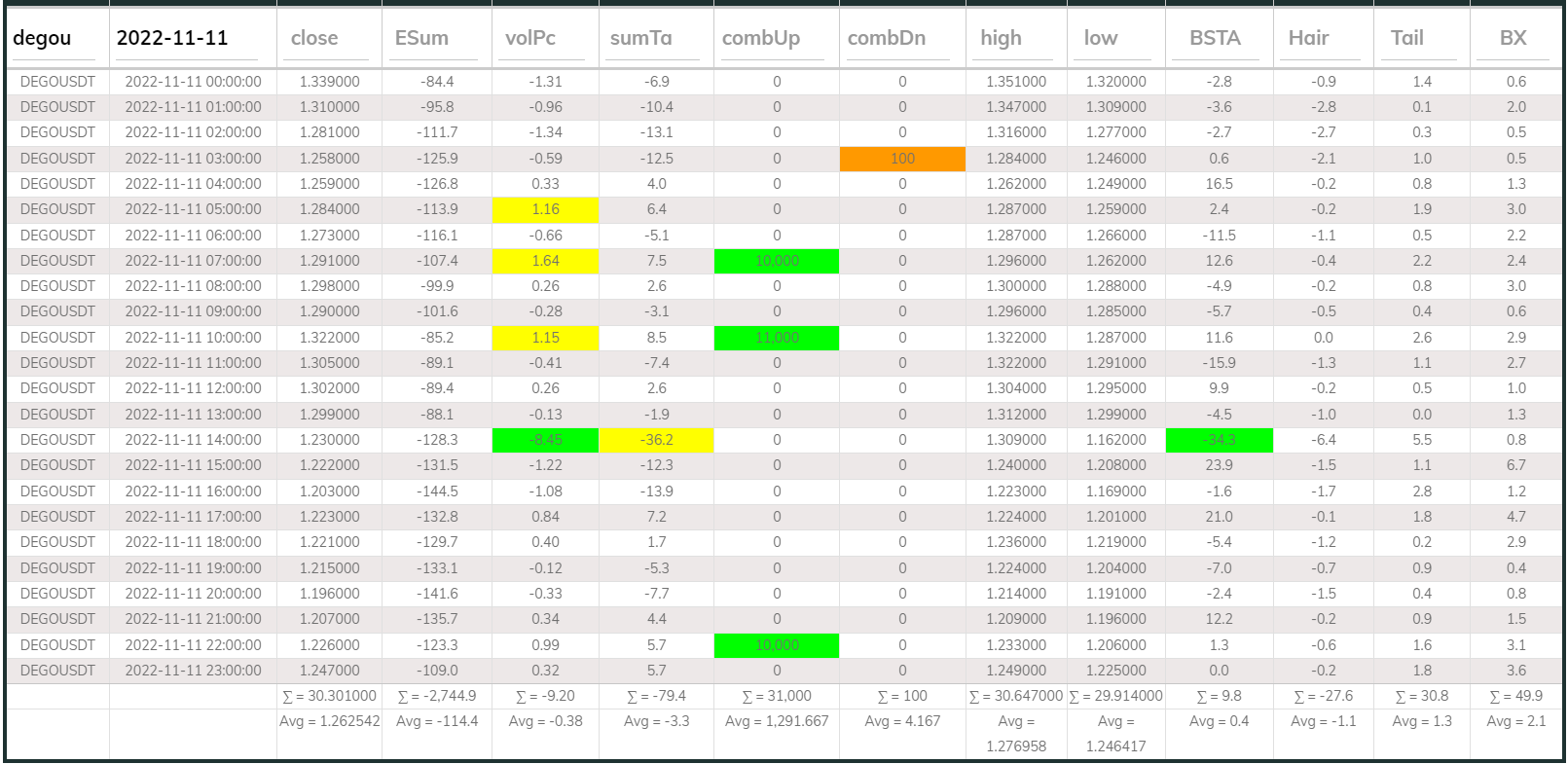Image resolution: width=1568 pixels, height=764 pixels.
Task: Select the green volPc cell showing -8.45
Action: [x=545, y=440]
